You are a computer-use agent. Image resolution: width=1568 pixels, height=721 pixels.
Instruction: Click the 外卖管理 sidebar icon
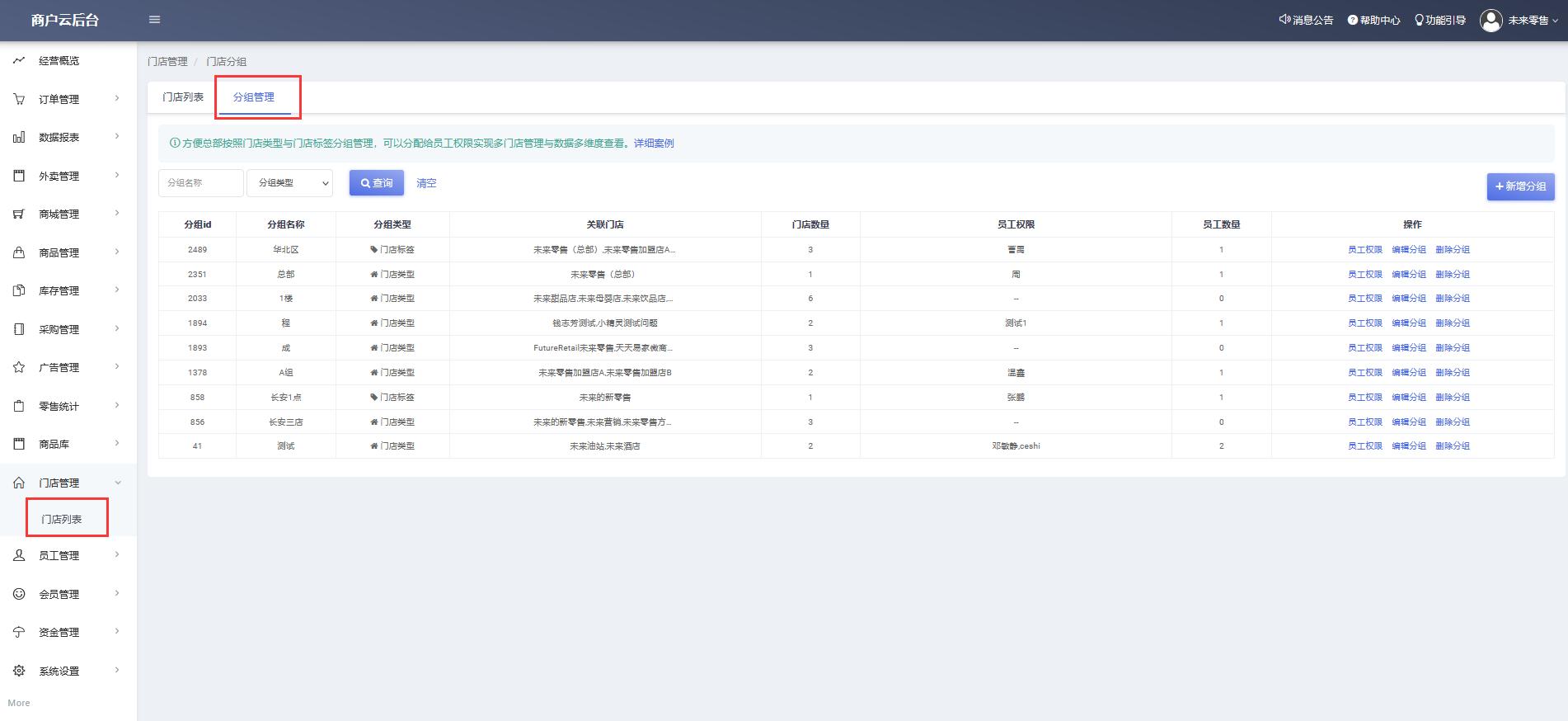pos(19,176)
